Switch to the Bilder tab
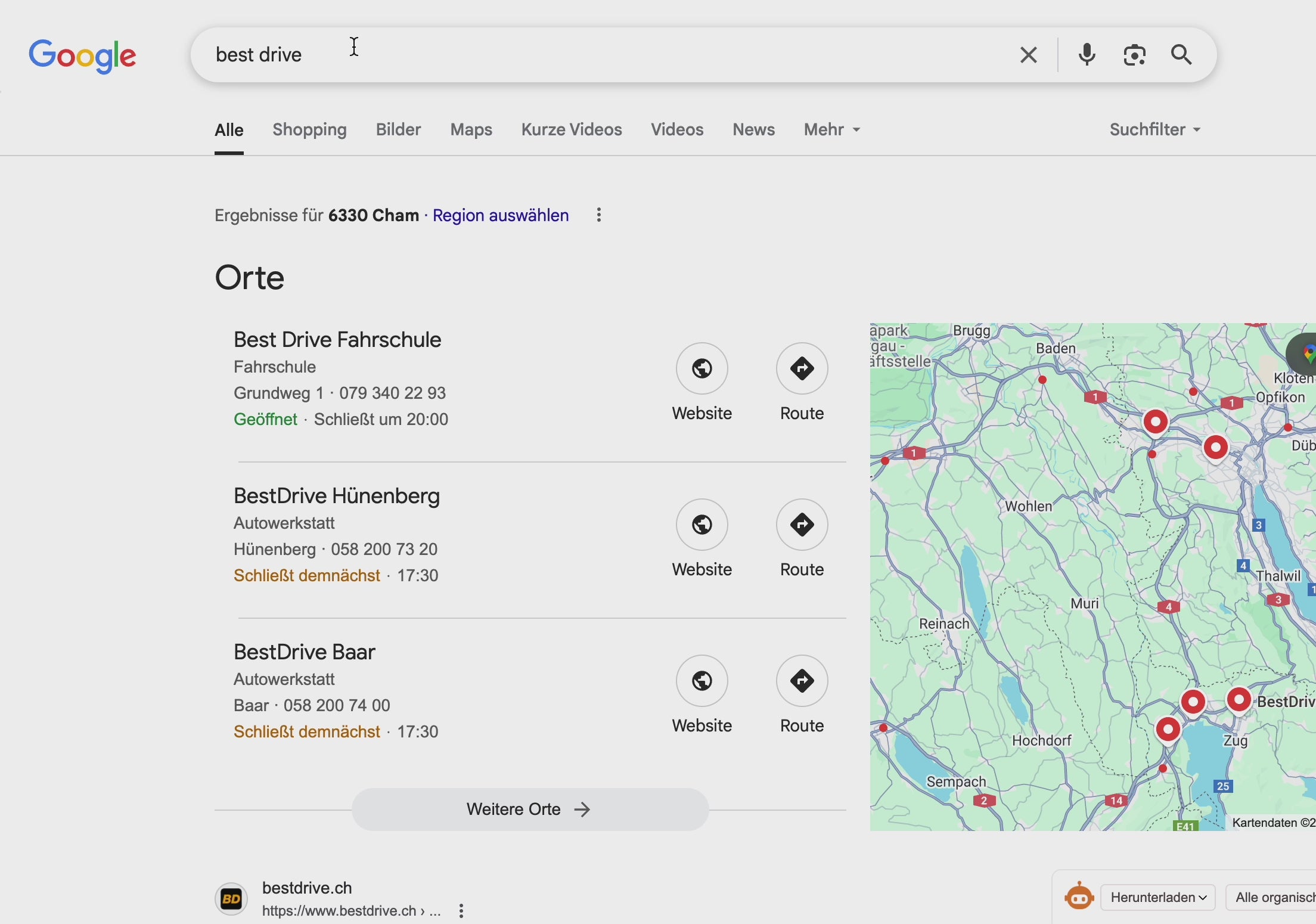Image resolution: width=1316 pixels, height=924 pixels. click(x=398, y=130)
